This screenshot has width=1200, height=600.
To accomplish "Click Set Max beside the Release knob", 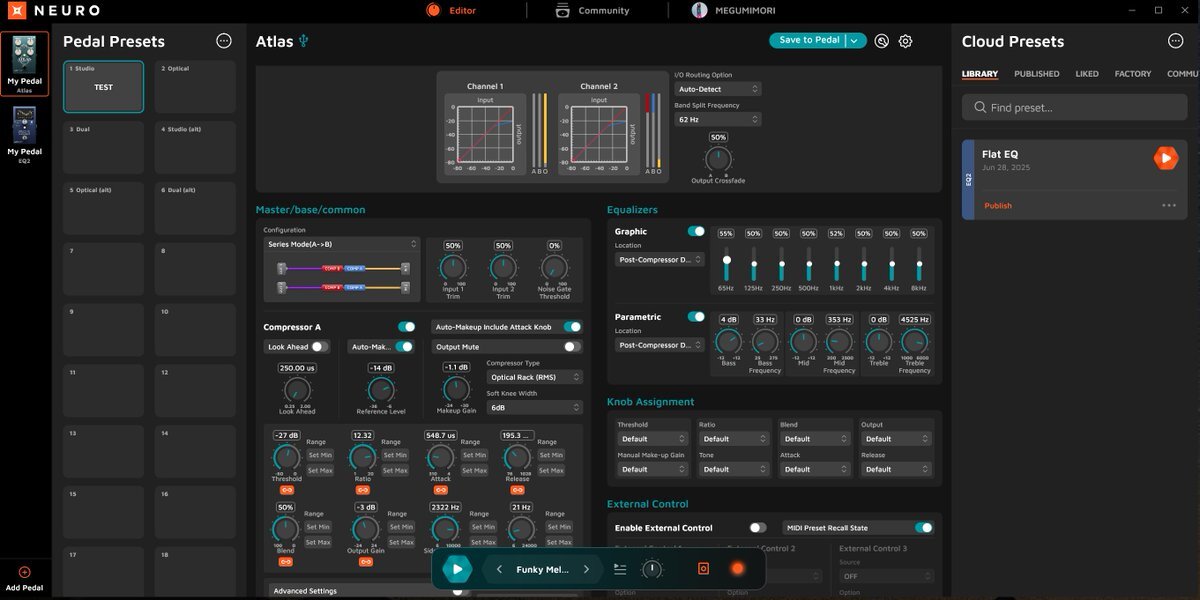I will point(549,470).
